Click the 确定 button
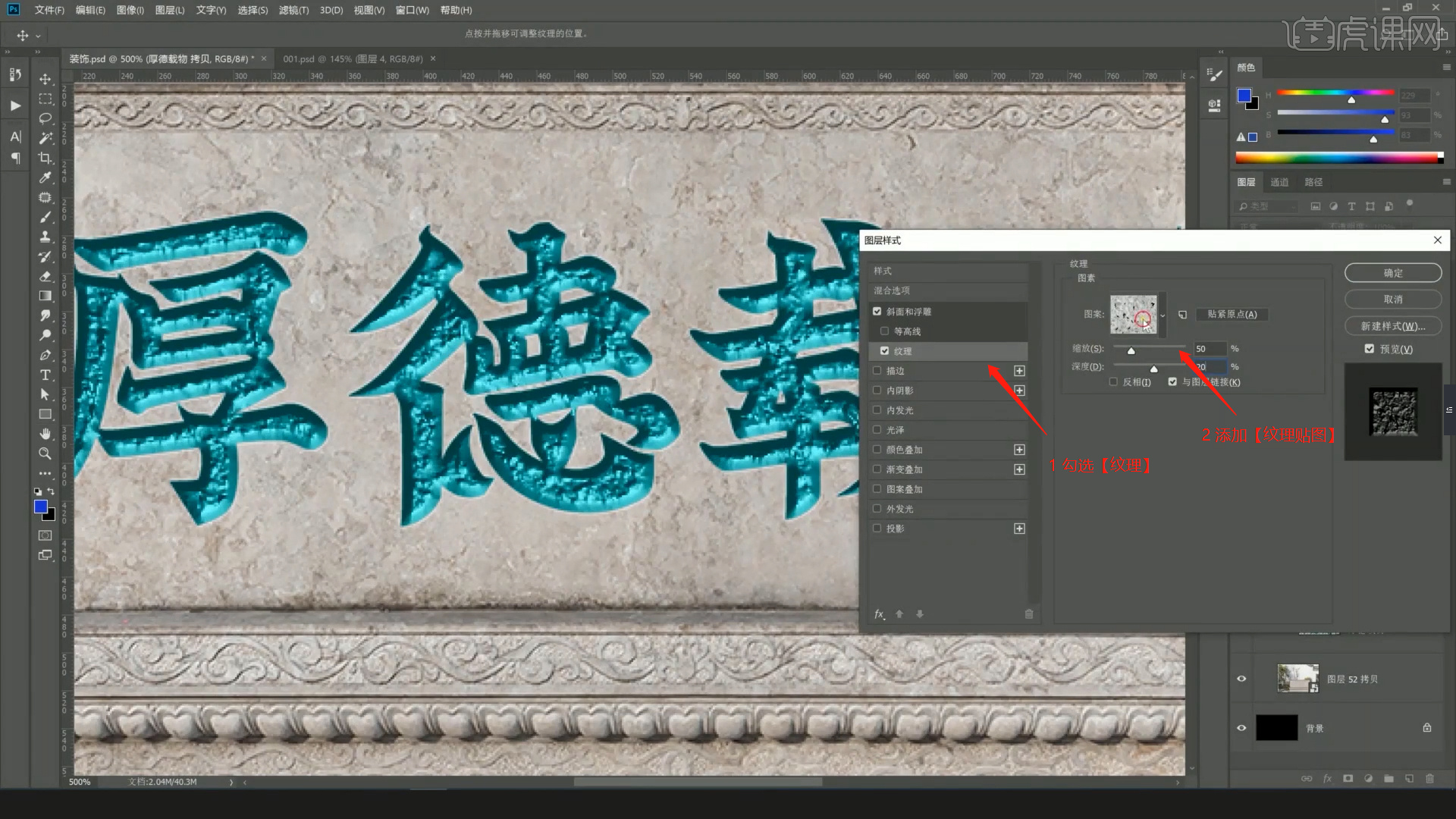Image resolution: width=1456 pixels, height=819 pixels. point(1392,273)
